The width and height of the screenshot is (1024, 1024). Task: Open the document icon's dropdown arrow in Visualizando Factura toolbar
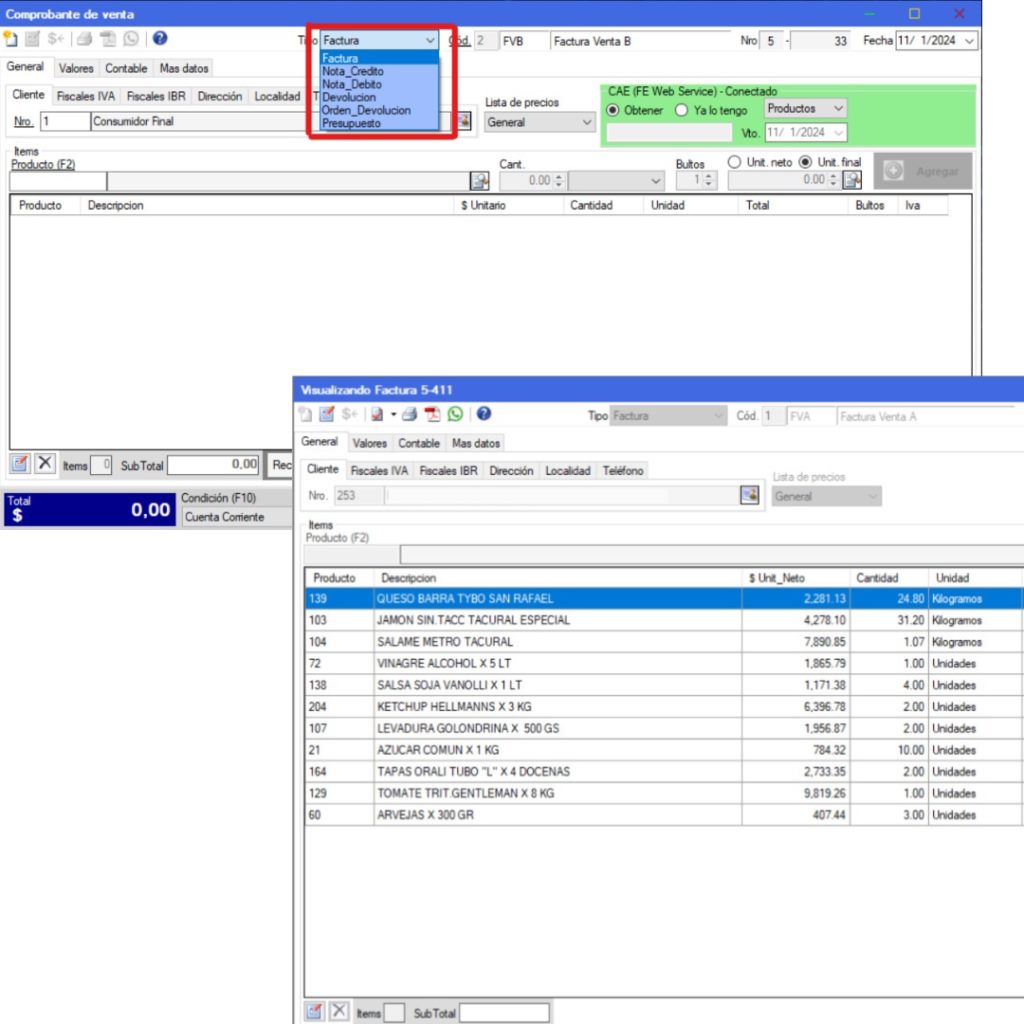pos(393,414)
